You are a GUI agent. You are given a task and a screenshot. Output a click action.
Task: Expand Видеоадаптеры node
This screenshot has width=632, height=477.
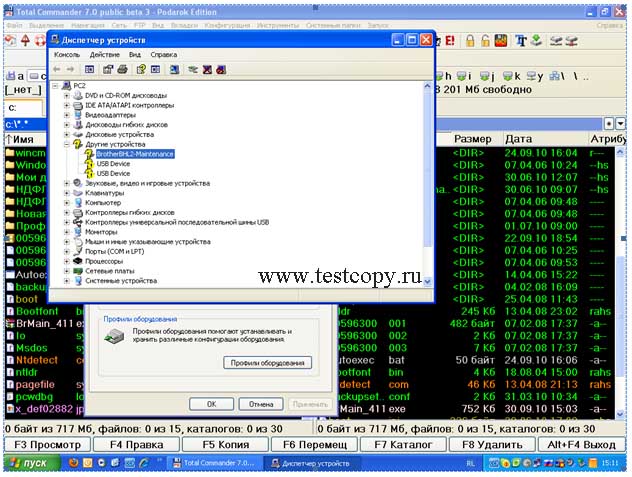[67, 115]
